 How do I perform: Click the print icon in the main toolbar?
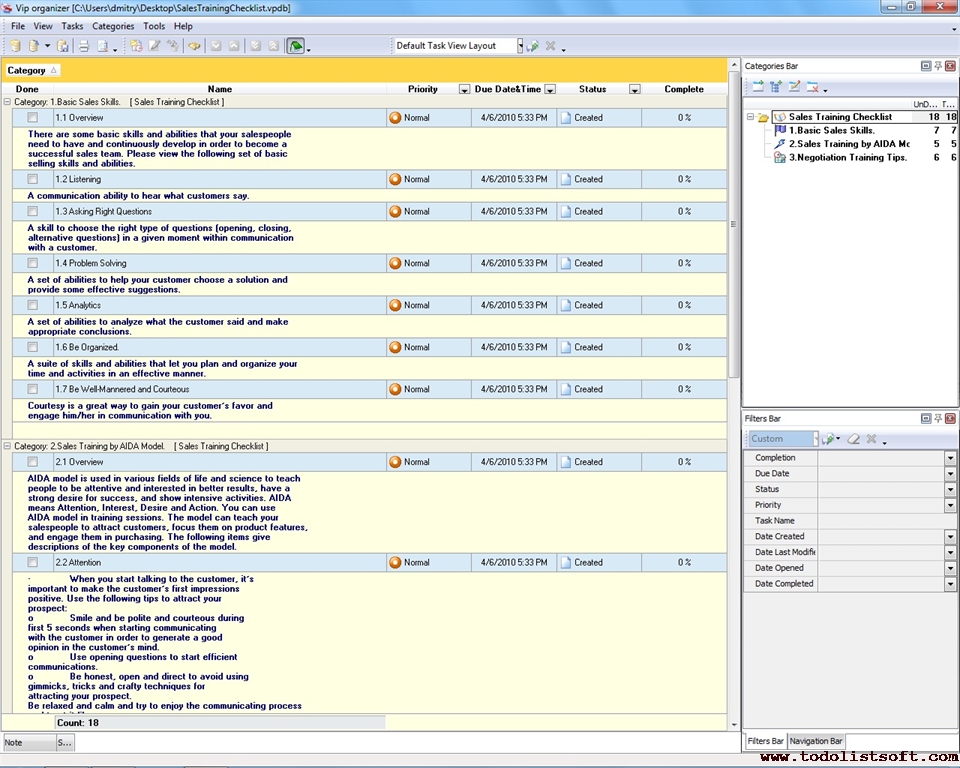click(84, 46)
